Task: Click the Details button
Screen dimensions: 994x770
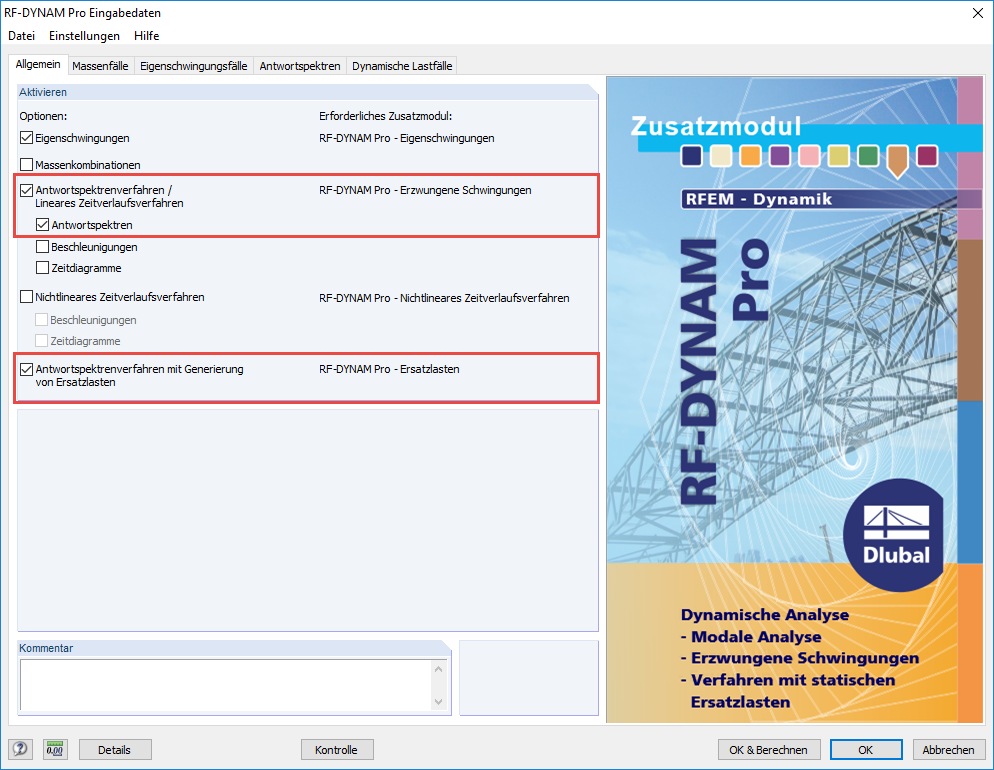Action: pyautogui.click(x=115, y=750)
